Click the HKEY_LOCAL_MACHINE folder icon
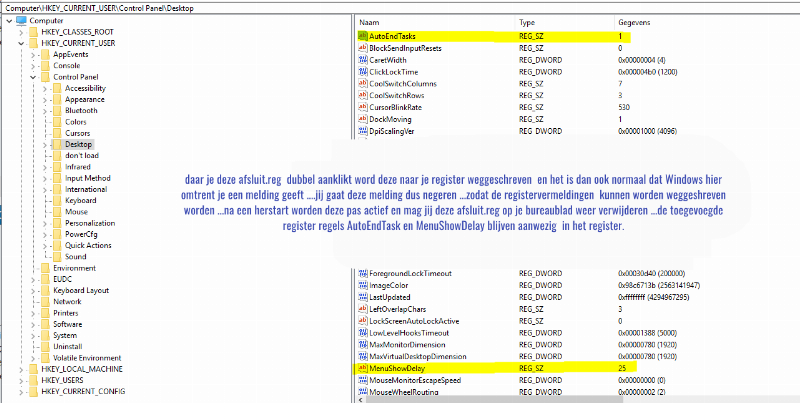This screenshot has width=800, height=403. pos(33,368)
